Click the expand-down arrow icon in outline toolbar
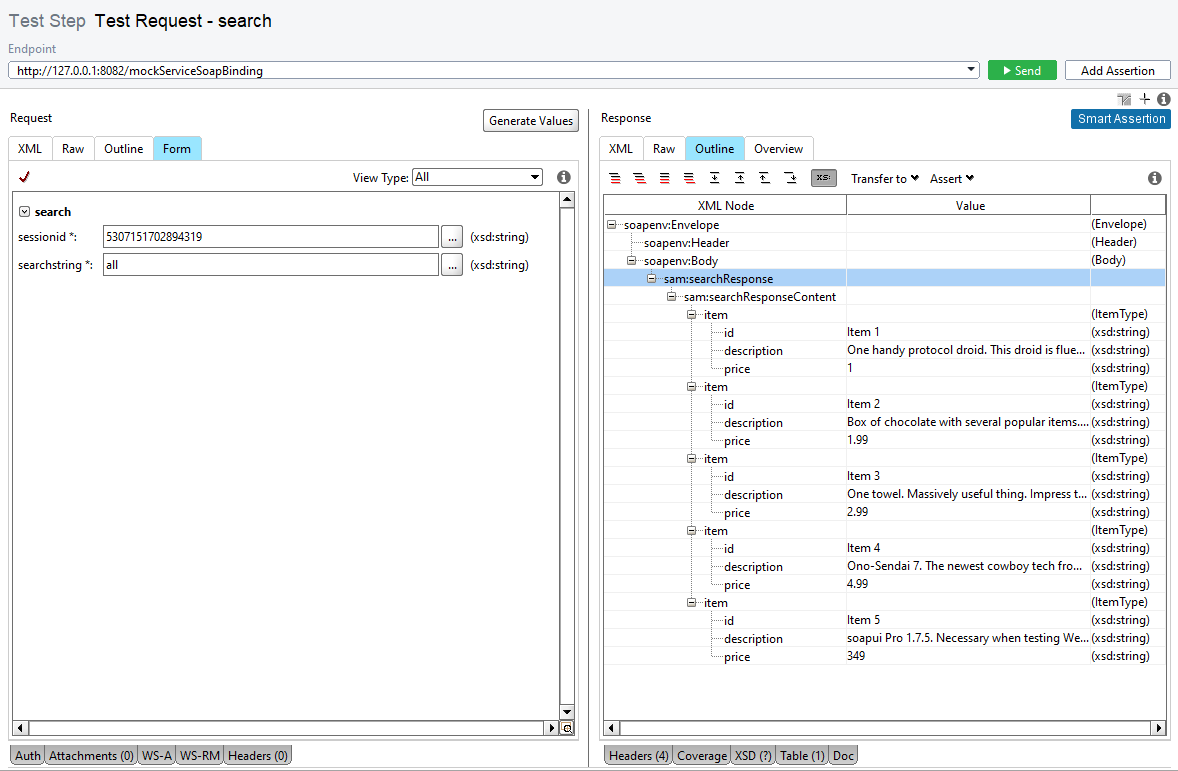This screenshot has height=771, width=1178. point(714,178)
